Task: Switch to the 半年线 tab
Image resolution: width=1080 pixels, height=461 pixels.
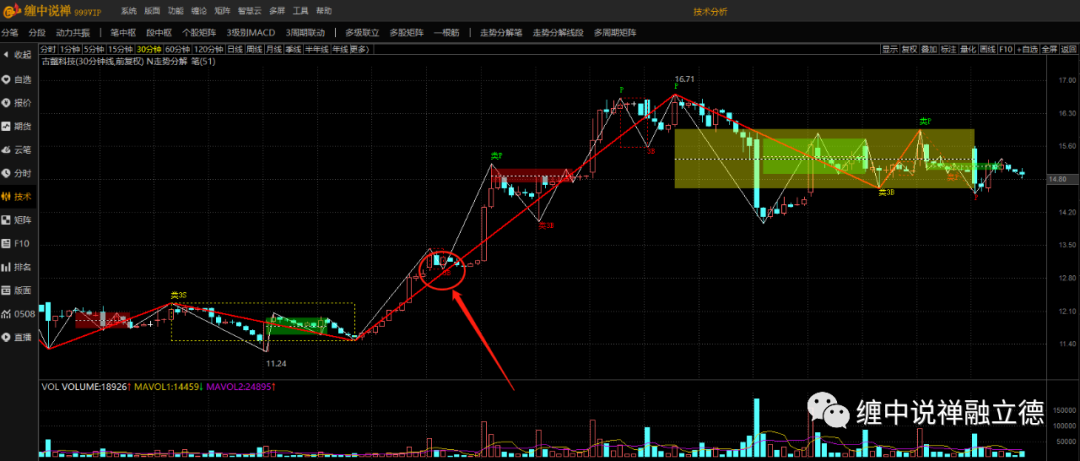Action: [317, 49]
